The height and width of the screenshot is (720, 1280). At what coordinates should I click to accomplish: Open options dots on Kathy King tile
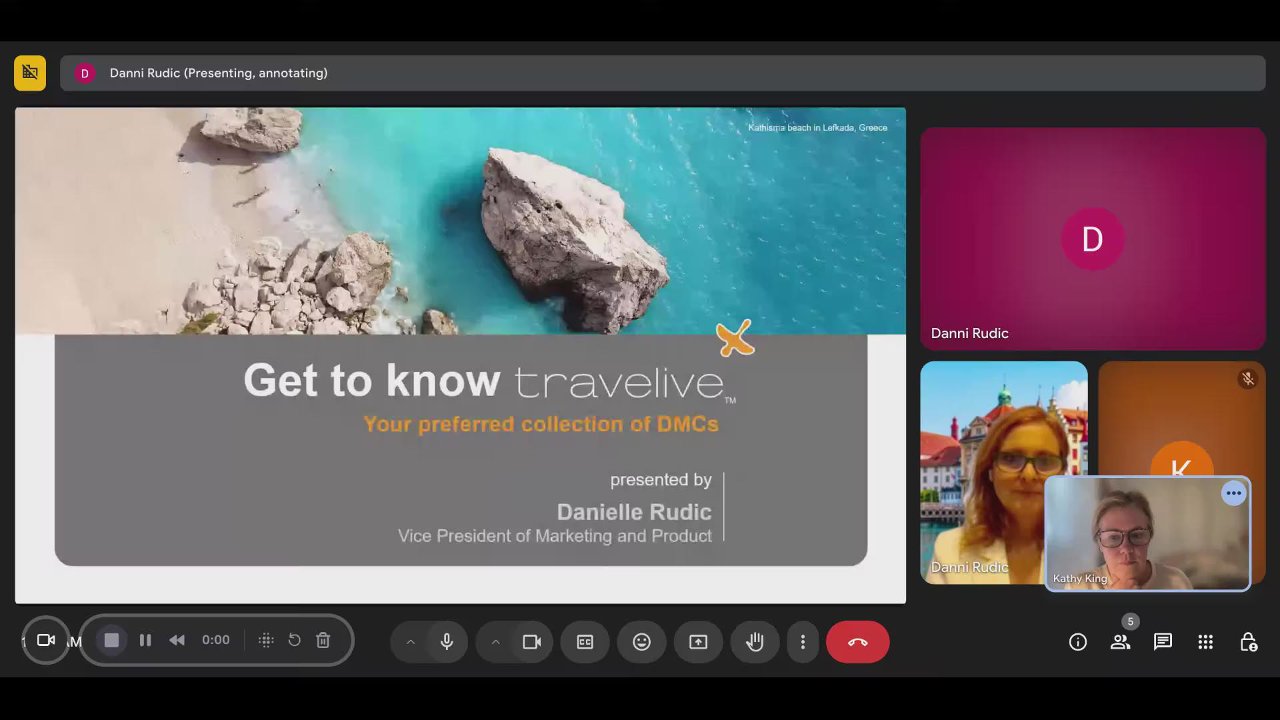point(1234,493)
